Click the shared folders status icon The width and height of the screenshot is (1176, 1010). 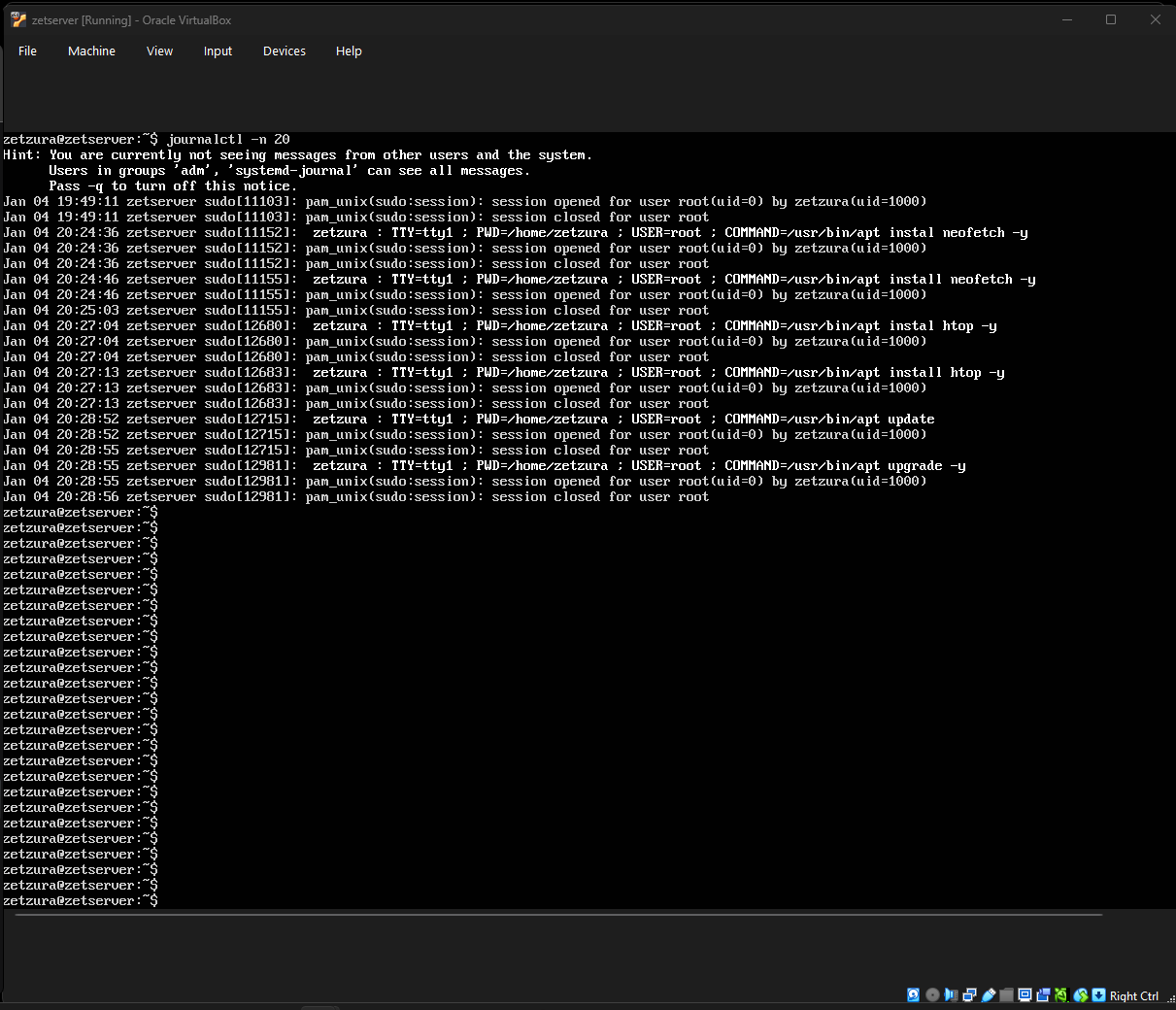pos(1006,994)
